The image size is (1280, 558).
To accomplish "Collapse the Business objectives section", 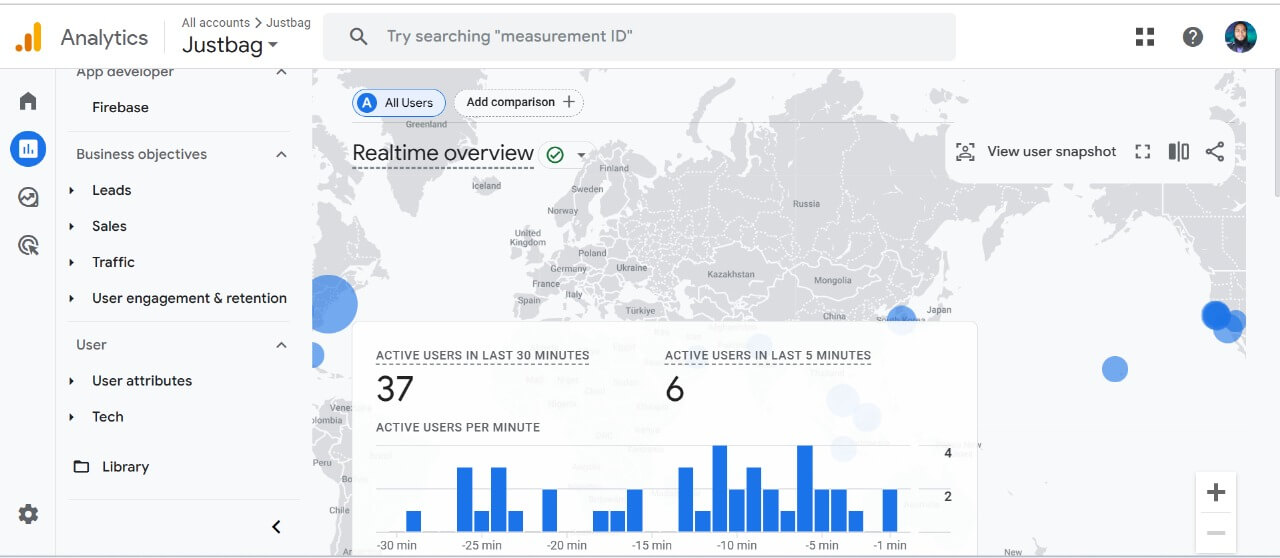I will [x=281, y=154].
